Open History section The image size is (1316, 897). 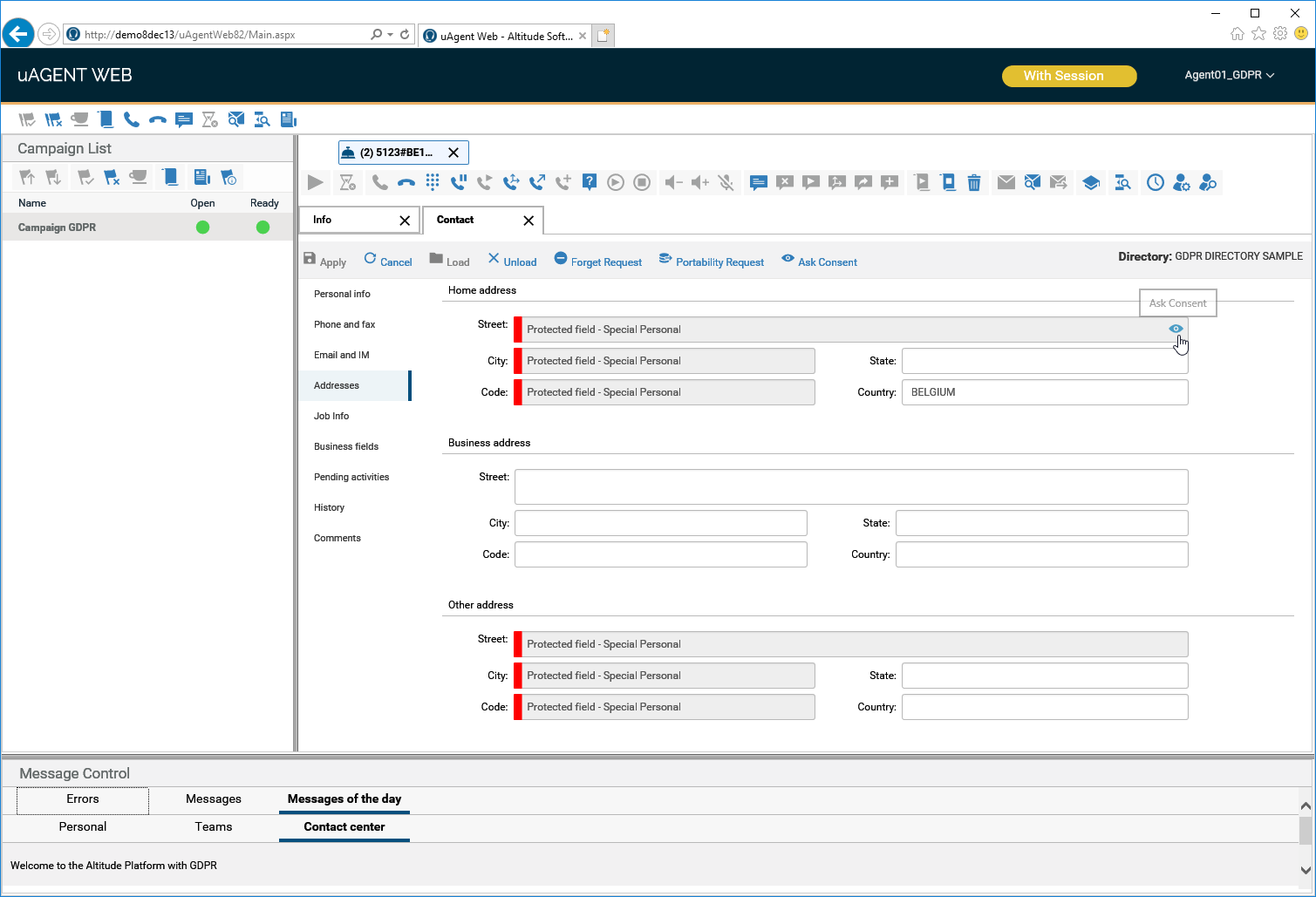[x=329, y=507]
